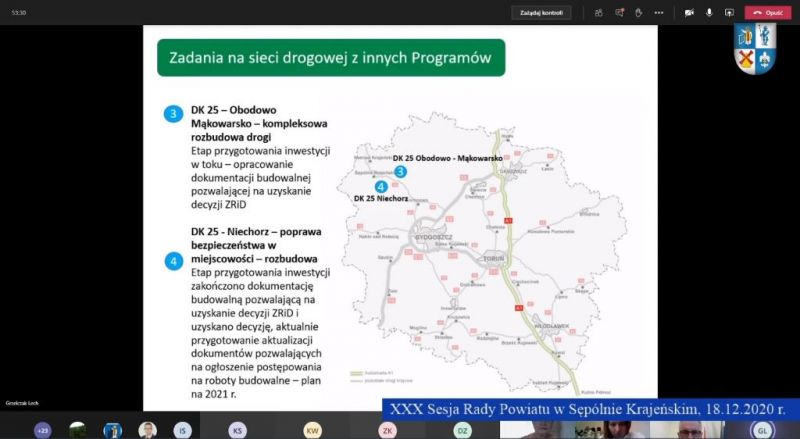Click the presenter name label Grzelczak Lech

[22, 403]
